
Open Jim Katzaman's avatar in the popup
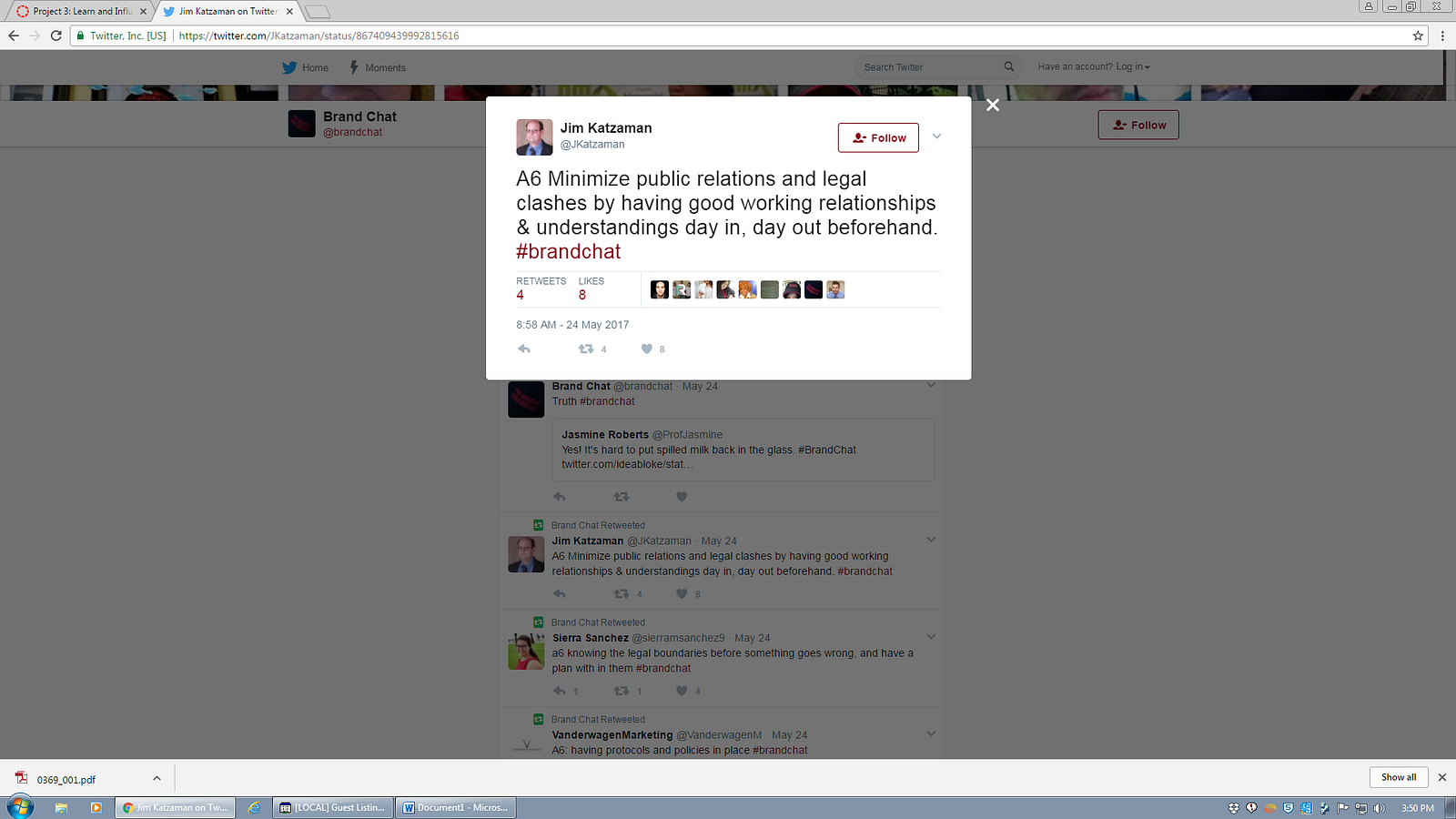click(534, 136)
